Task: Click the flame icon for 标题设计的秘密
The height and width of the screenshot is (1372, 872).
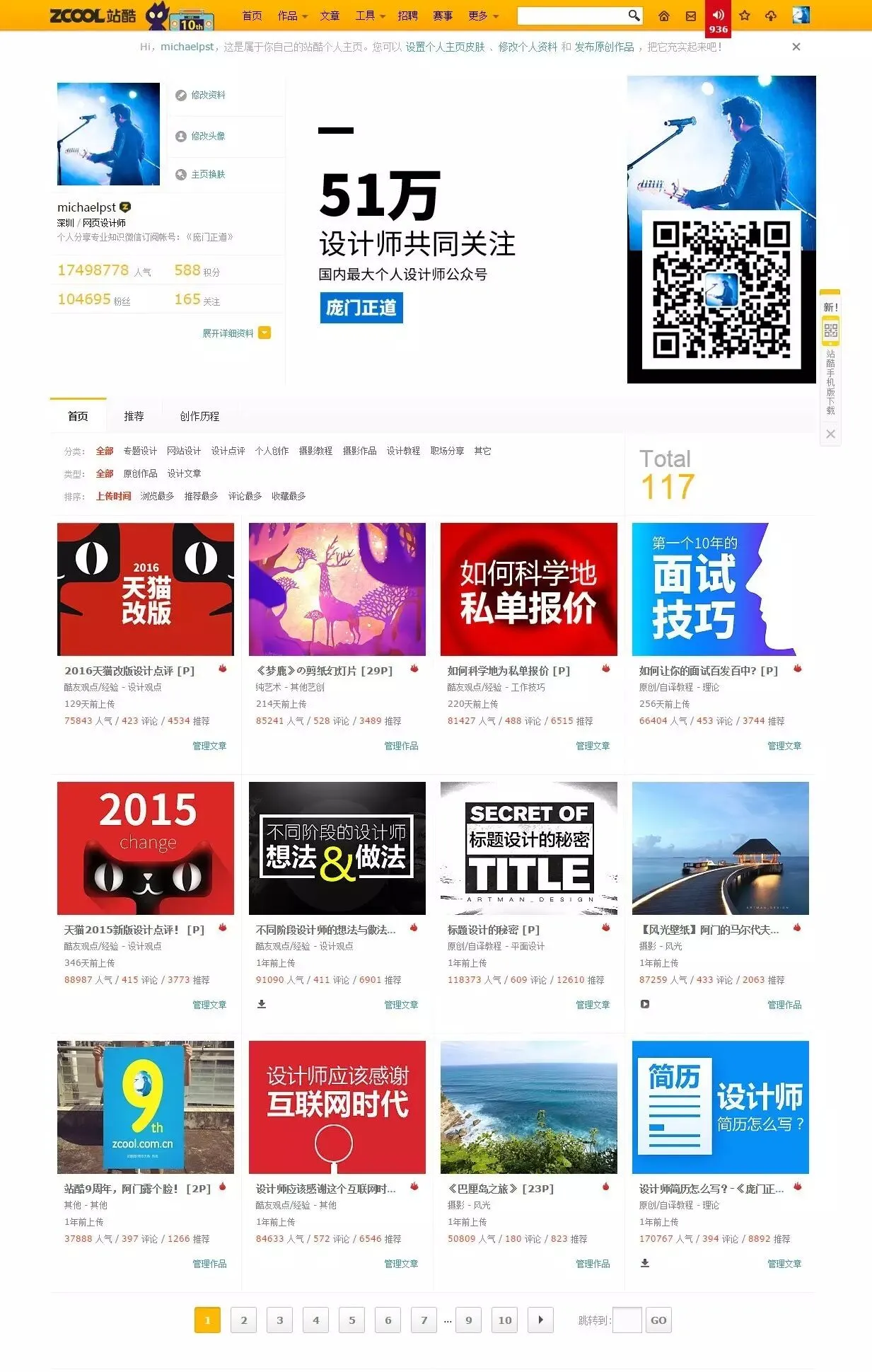Action: coord(606,927)
